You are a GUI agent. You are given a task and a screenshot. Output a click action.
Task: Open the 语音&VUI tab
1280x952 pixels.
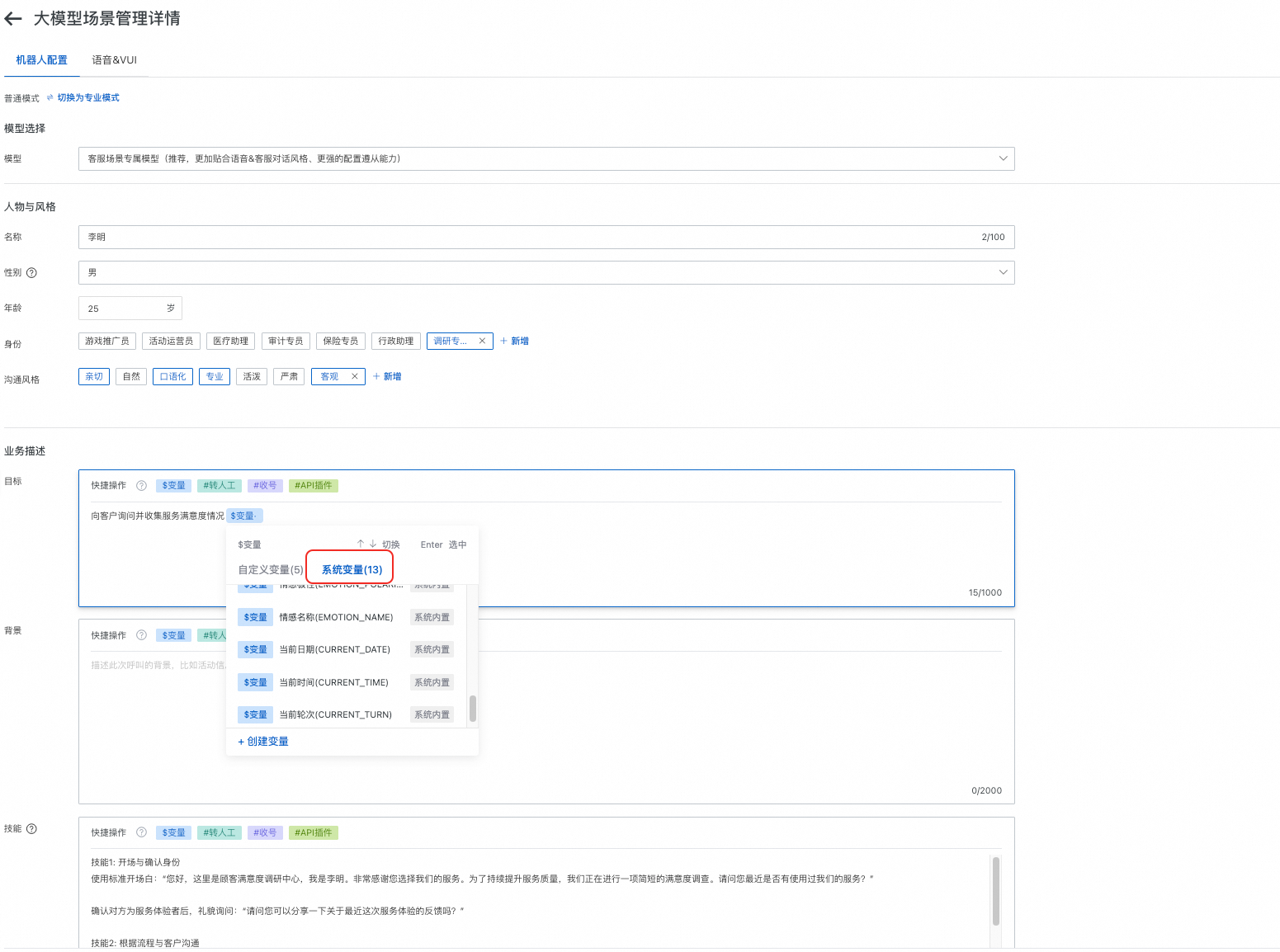(x=114, y=60)
